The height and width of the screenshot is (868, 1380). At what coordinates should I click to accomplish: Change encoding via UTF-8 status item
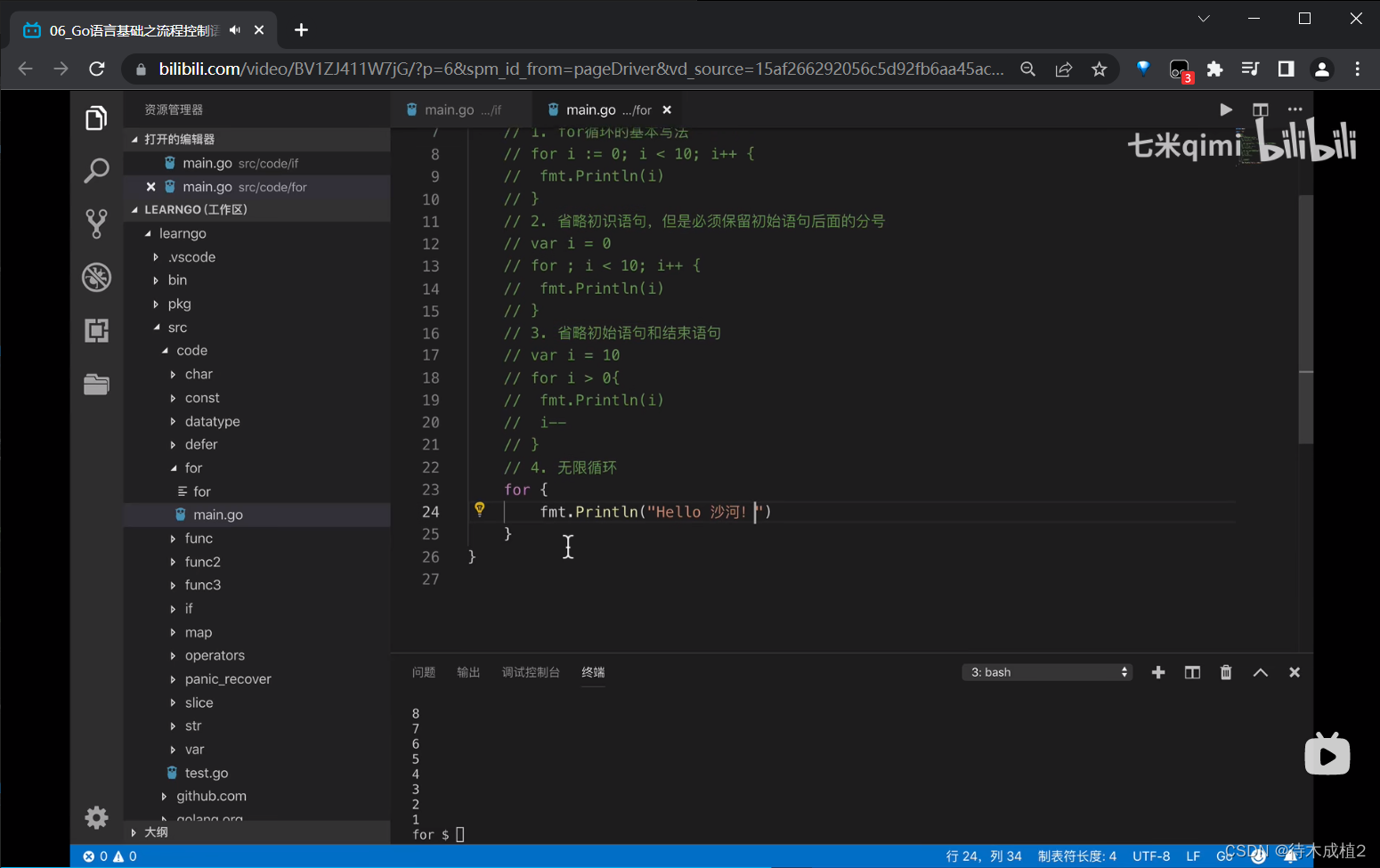pyautogui.click(x=1151, y=856)
